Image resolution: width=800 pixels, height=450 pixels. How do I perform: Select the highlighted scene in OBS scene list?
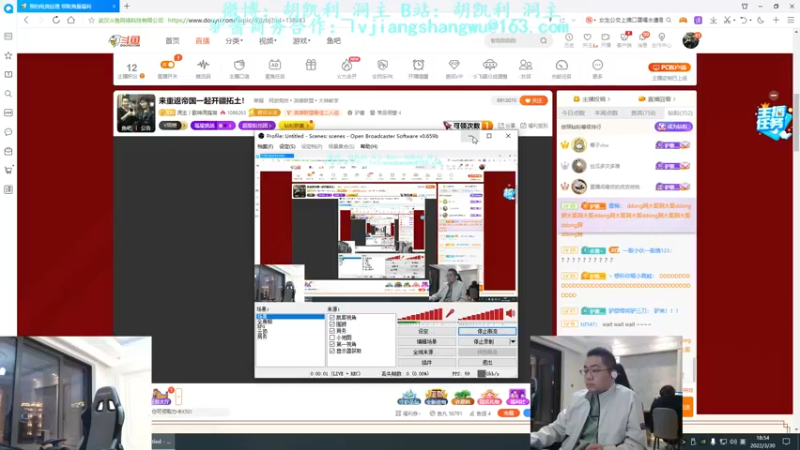[x=290, y=317]
